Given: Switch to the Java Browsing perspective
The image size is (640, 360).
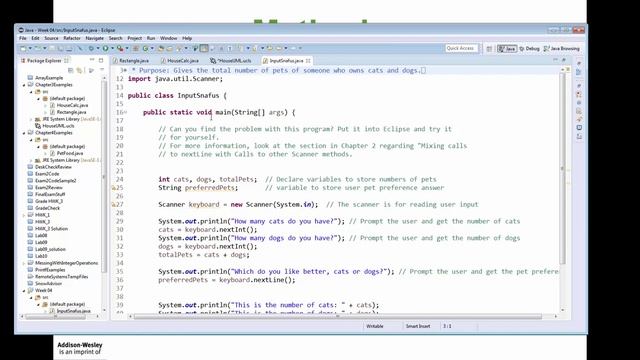Looking at the screenshot, I should tap(562, 49).
